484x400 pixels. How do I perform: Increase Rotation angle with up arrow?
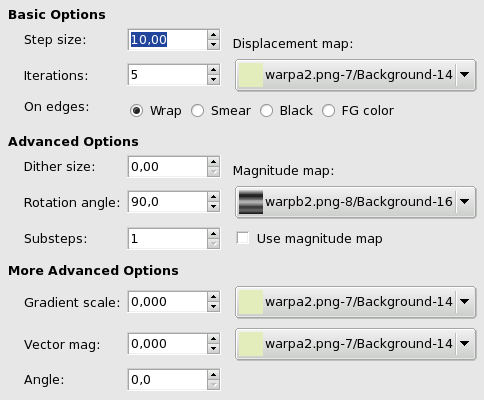pos(213,197)
